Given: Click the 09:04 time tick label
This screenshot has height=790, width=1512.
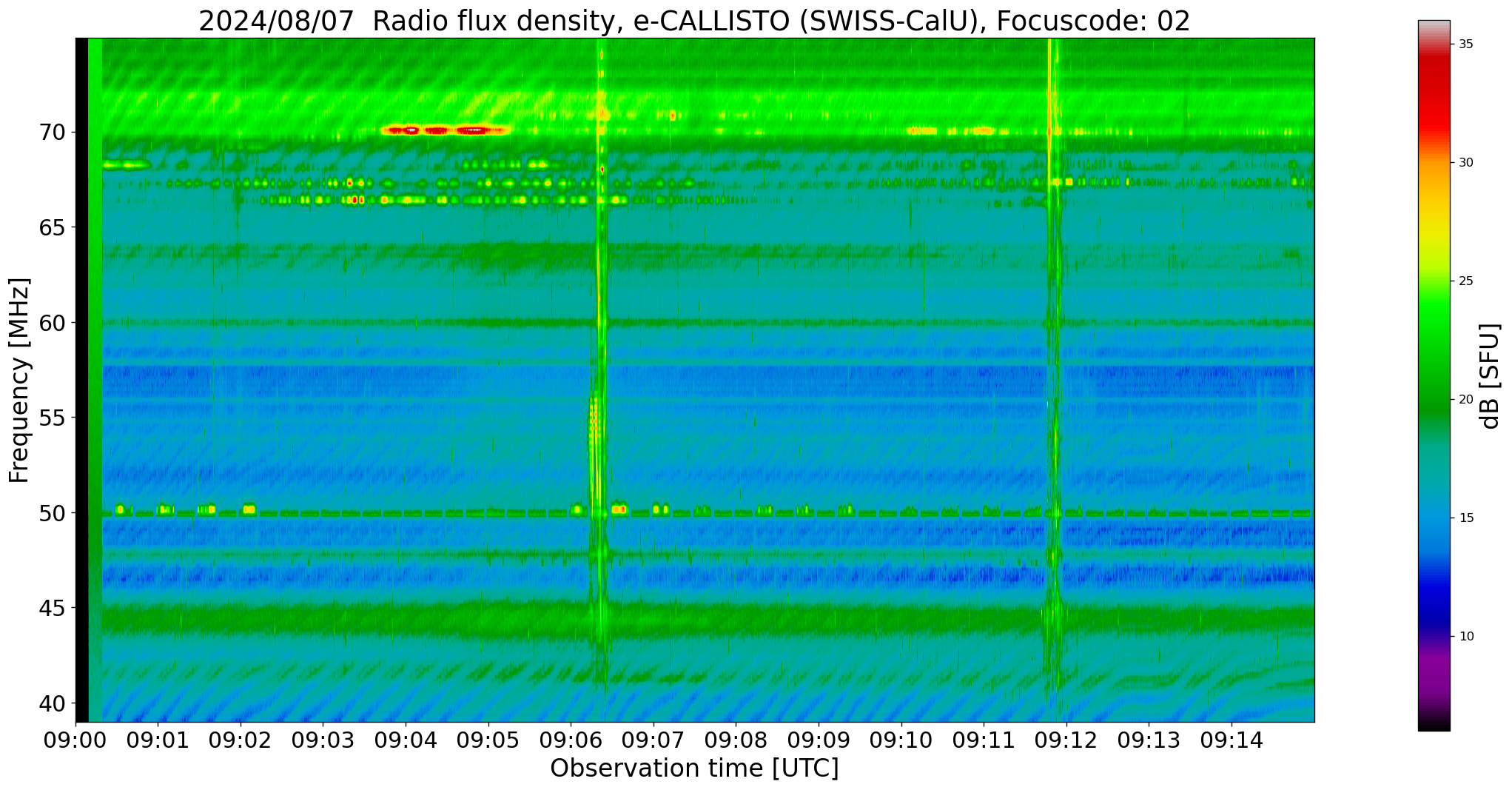Looking at the screenshot, I should pyautogui.click(x=406, y=740).
